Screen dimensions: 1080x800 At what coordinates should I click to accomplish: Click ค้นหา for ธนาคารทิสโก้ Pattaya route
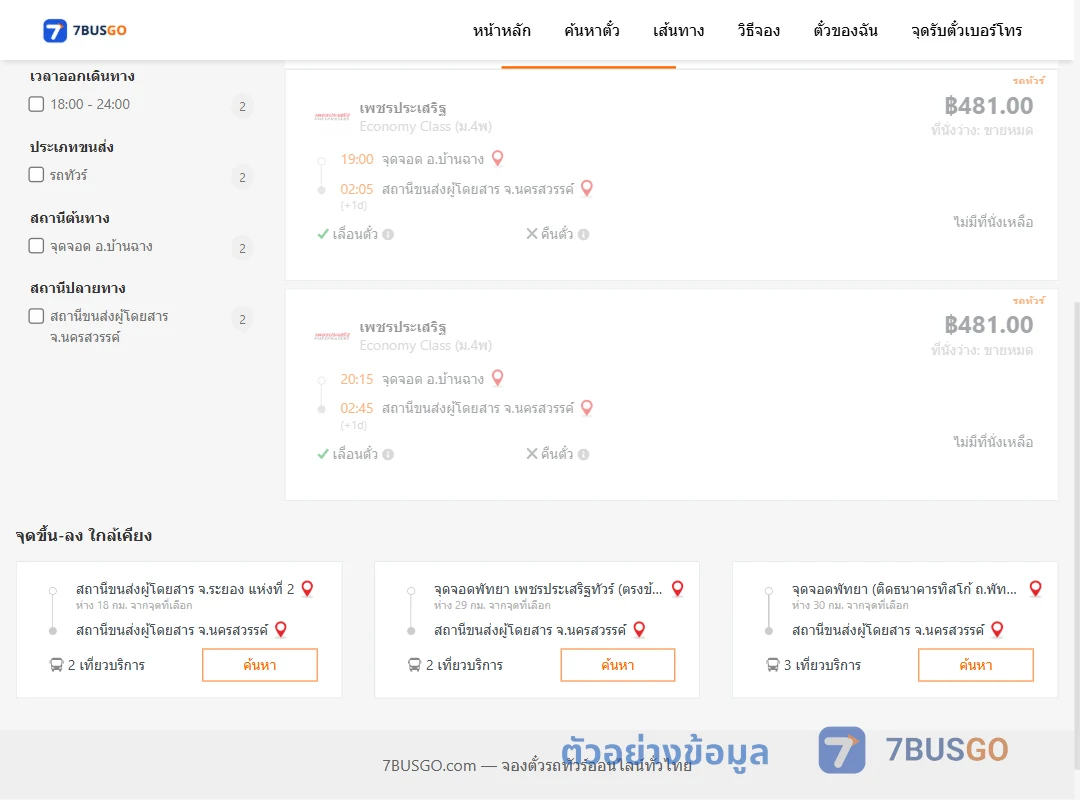coord(976,665)
